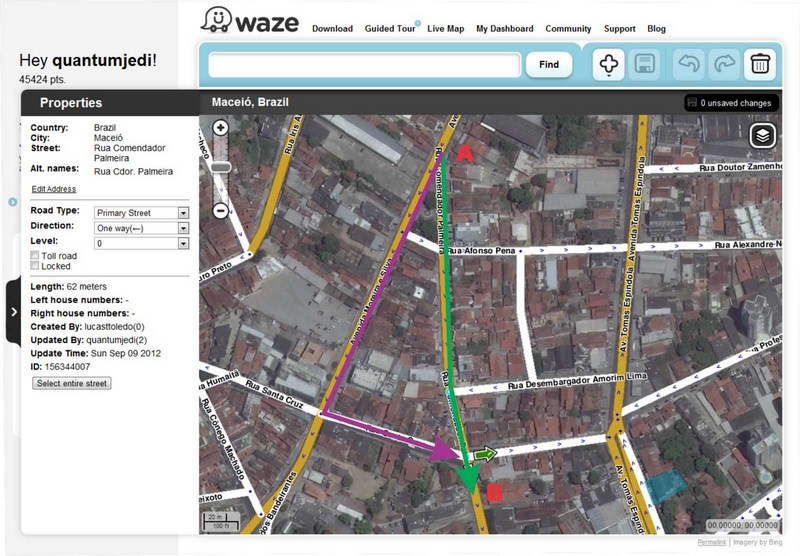Open the Direction dropdown
800x556 pixels.
pyautogui.click(x=141, y=228)
